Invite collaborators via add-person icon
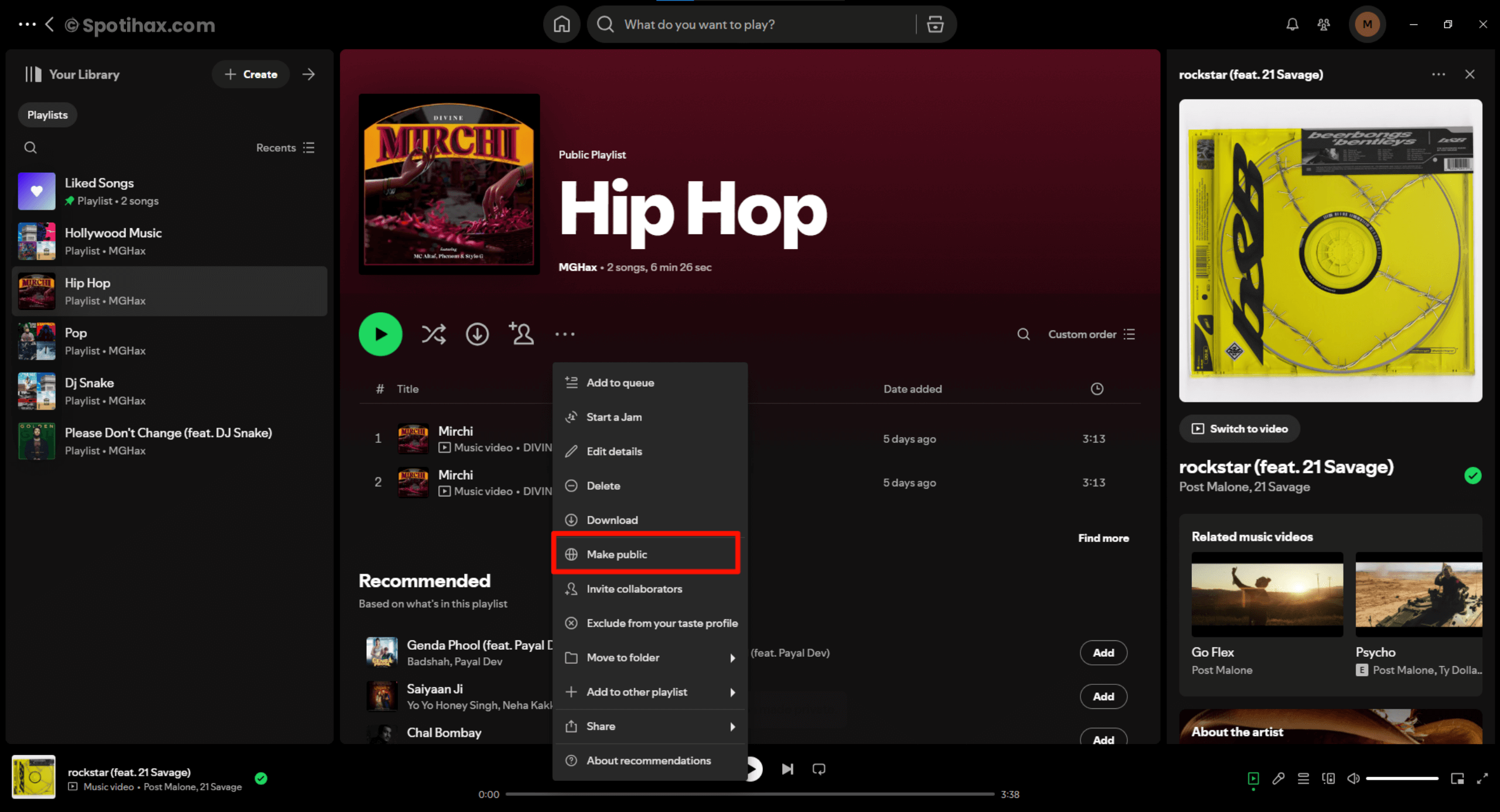This screenshot has height=812, width=1500. [x=521, y=334]
